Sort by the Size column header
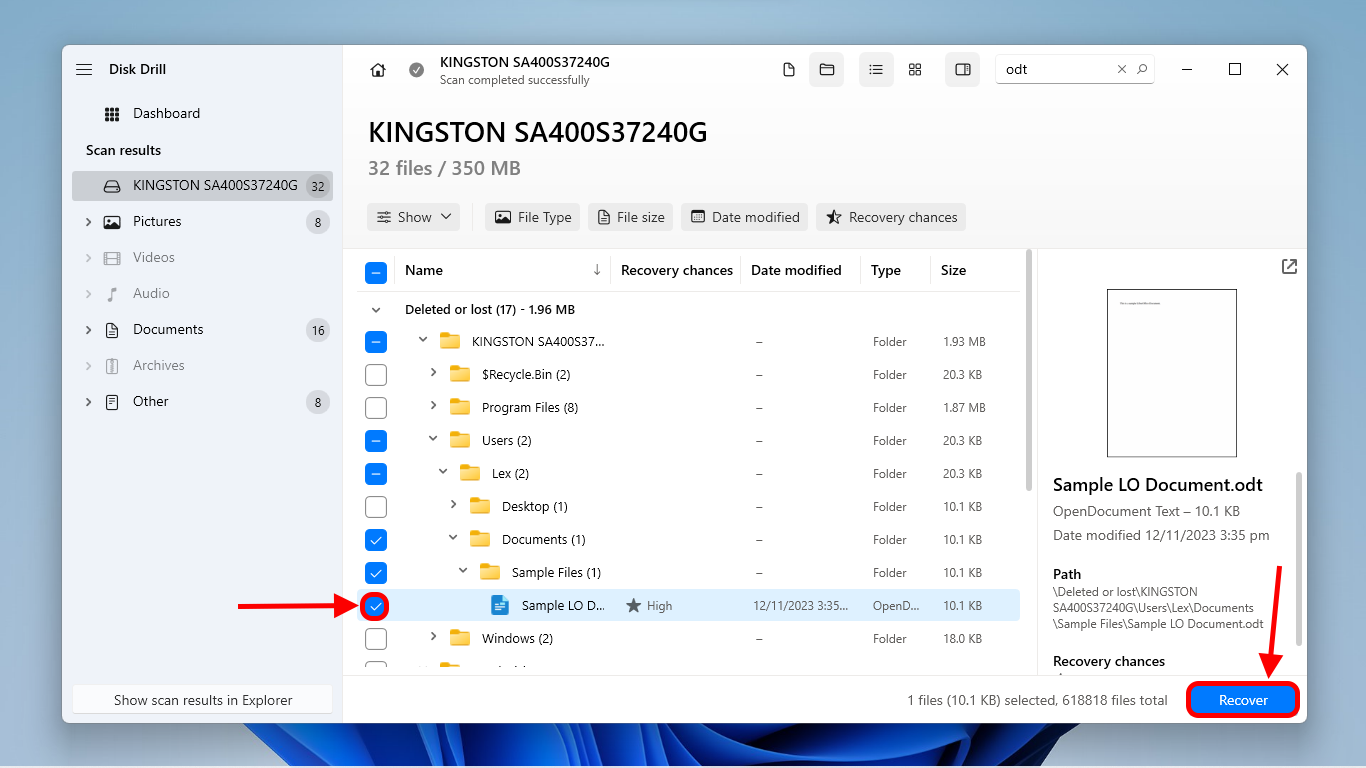 (x=953, y=270)
